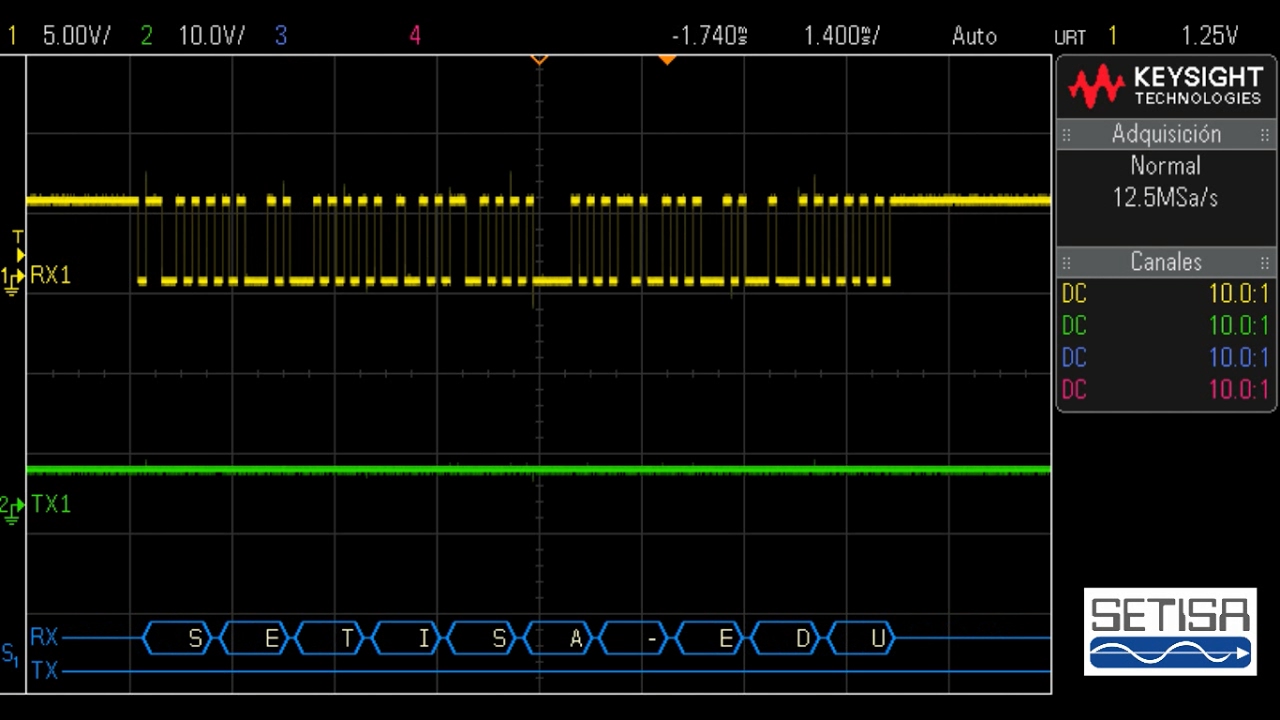Click the first decoded E byte
Viewport: 1280px width, 720px height.
coord(256,638)
